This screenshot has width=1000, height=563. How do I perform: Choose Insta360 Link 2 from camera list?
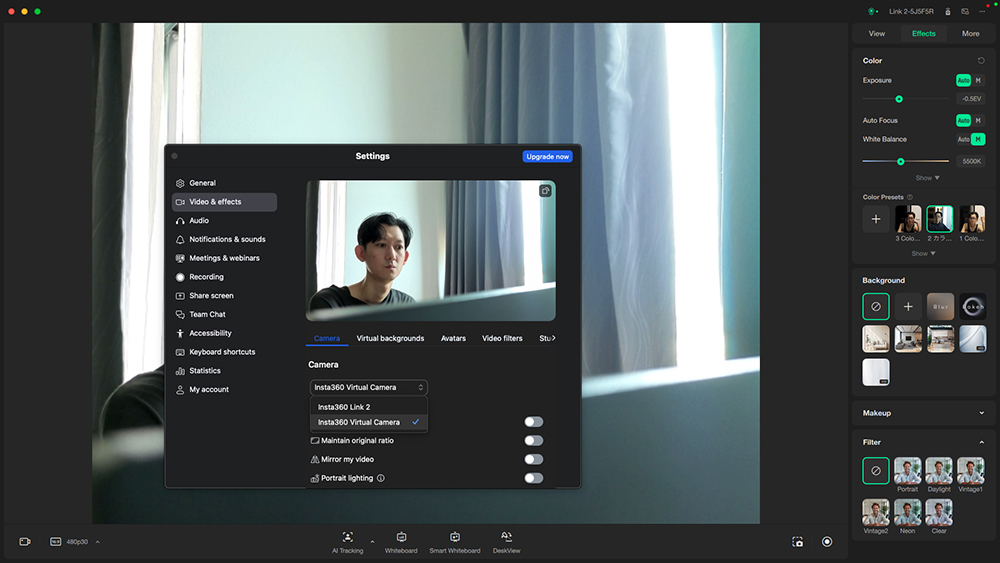[369, 407]
